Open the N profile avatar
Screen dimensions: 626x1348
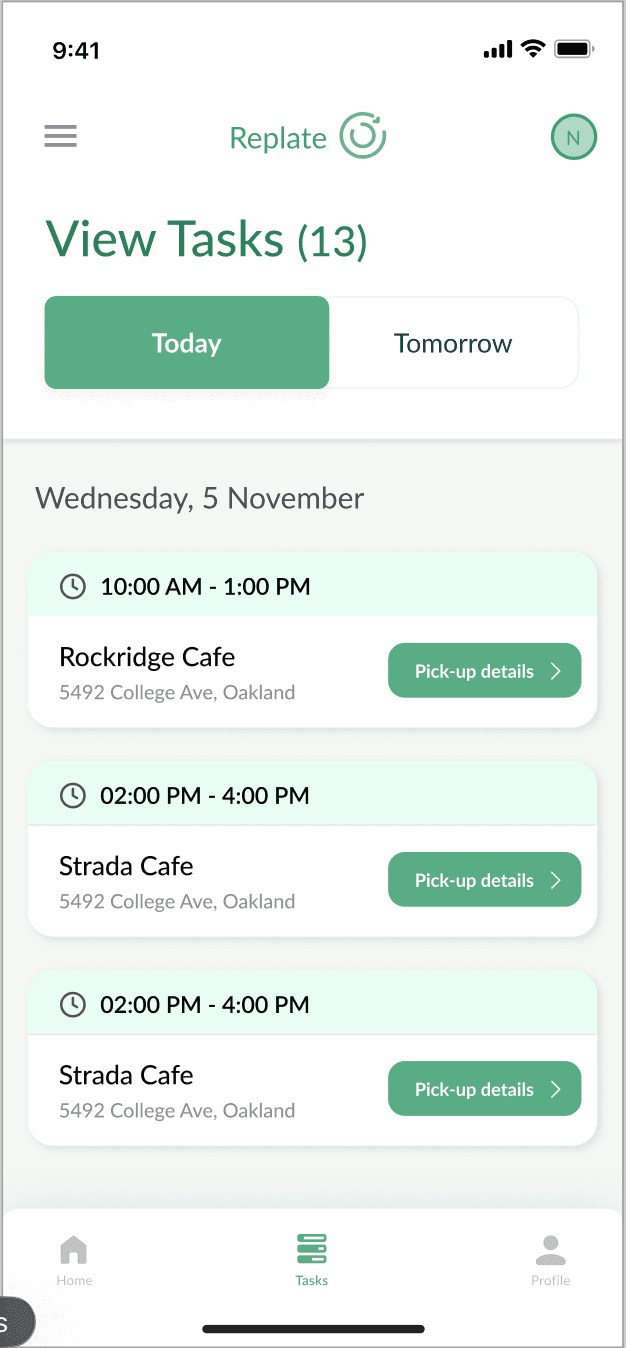573,138
